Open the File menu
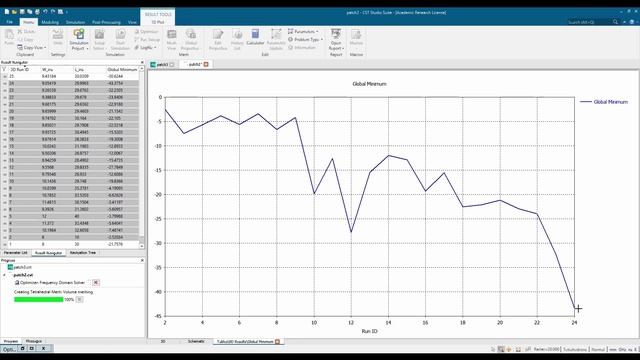This screenshot has width=640, height=360. click(9, 22)
